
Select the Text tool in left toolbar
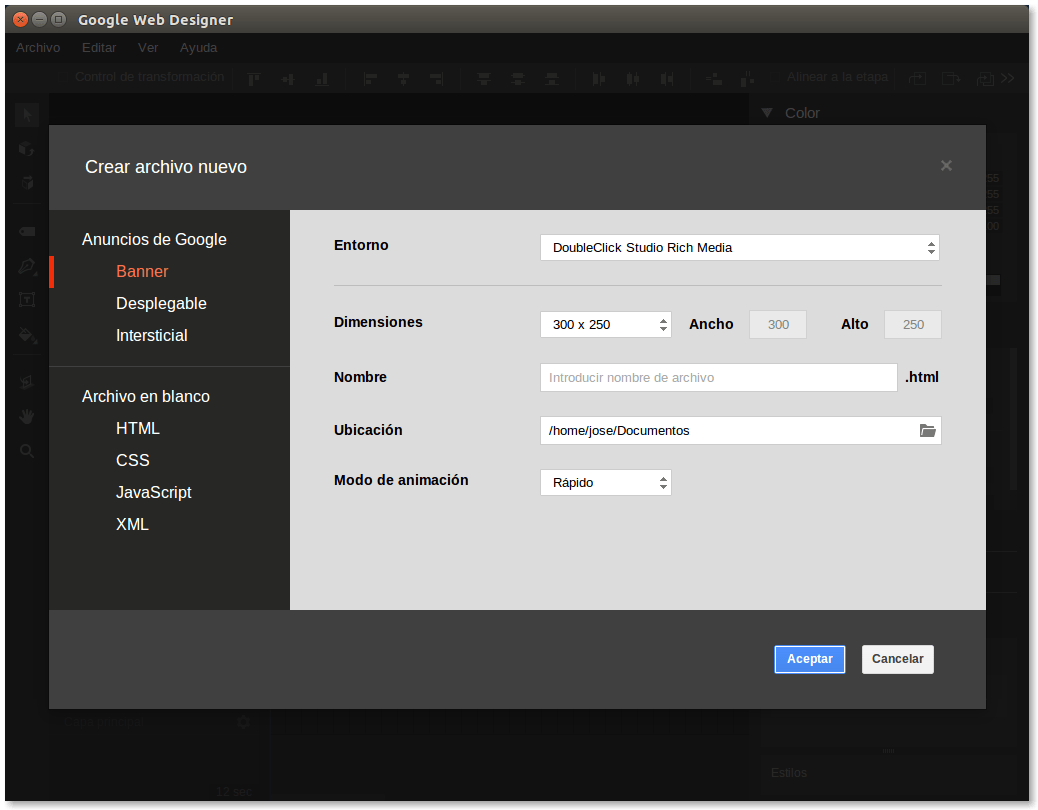point(27,300)
